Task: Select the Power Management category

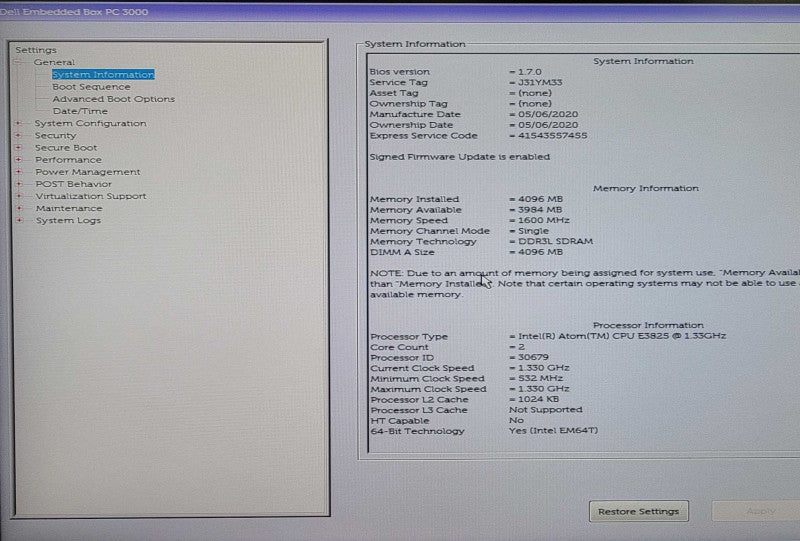Action: pyautogui.click(x=88, y=172)
